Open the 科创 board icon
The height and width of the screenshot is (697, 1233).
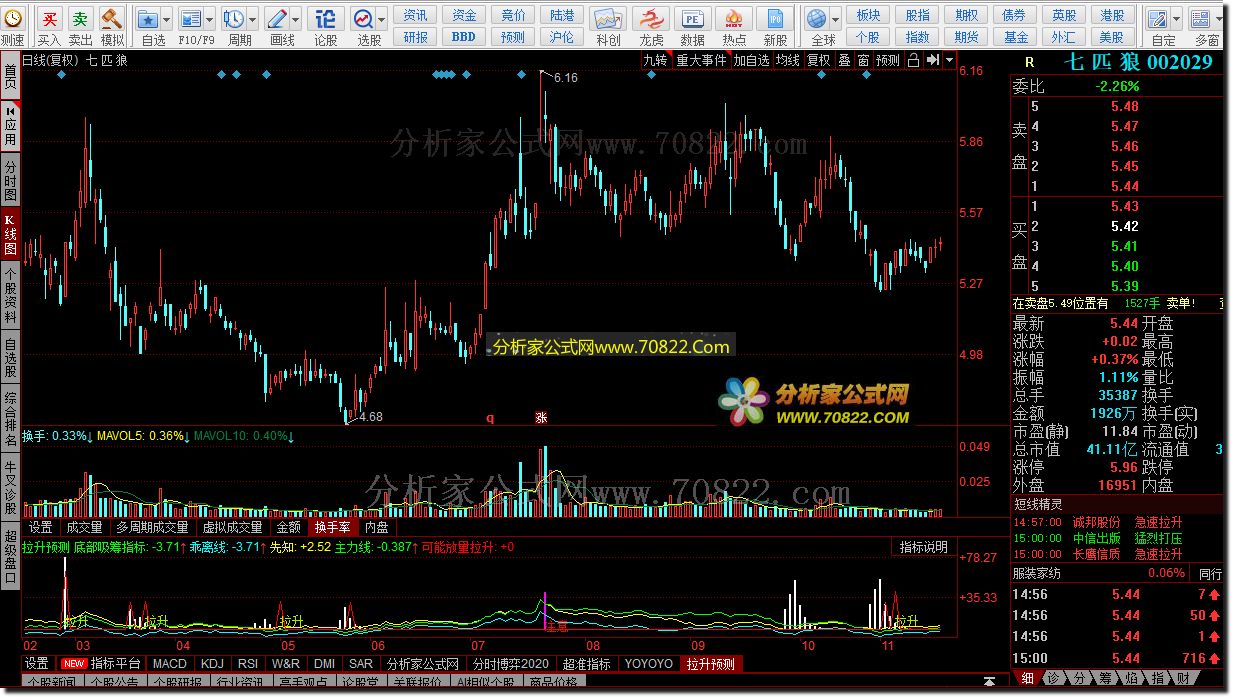coord(607,19)
